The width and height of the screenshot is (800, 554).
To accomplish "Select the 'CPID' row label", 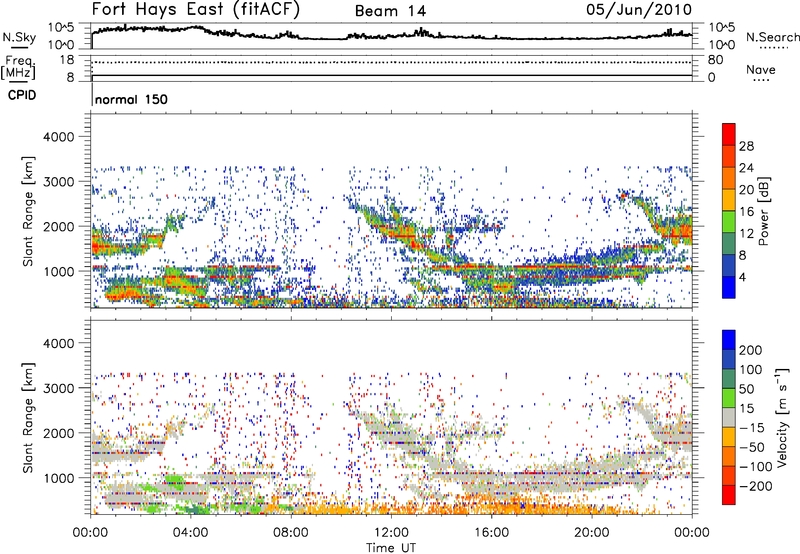I will point(22,95).
